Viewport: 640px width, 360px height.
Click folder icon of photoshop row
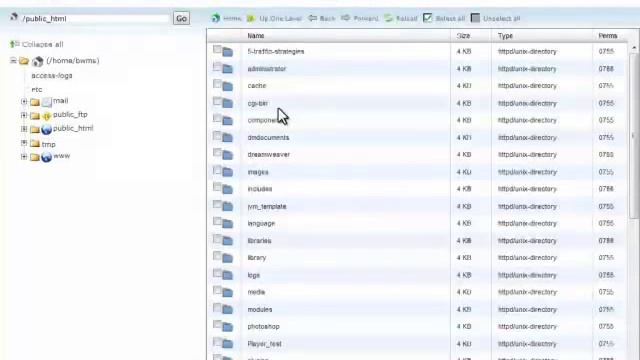tap(227, 327)
